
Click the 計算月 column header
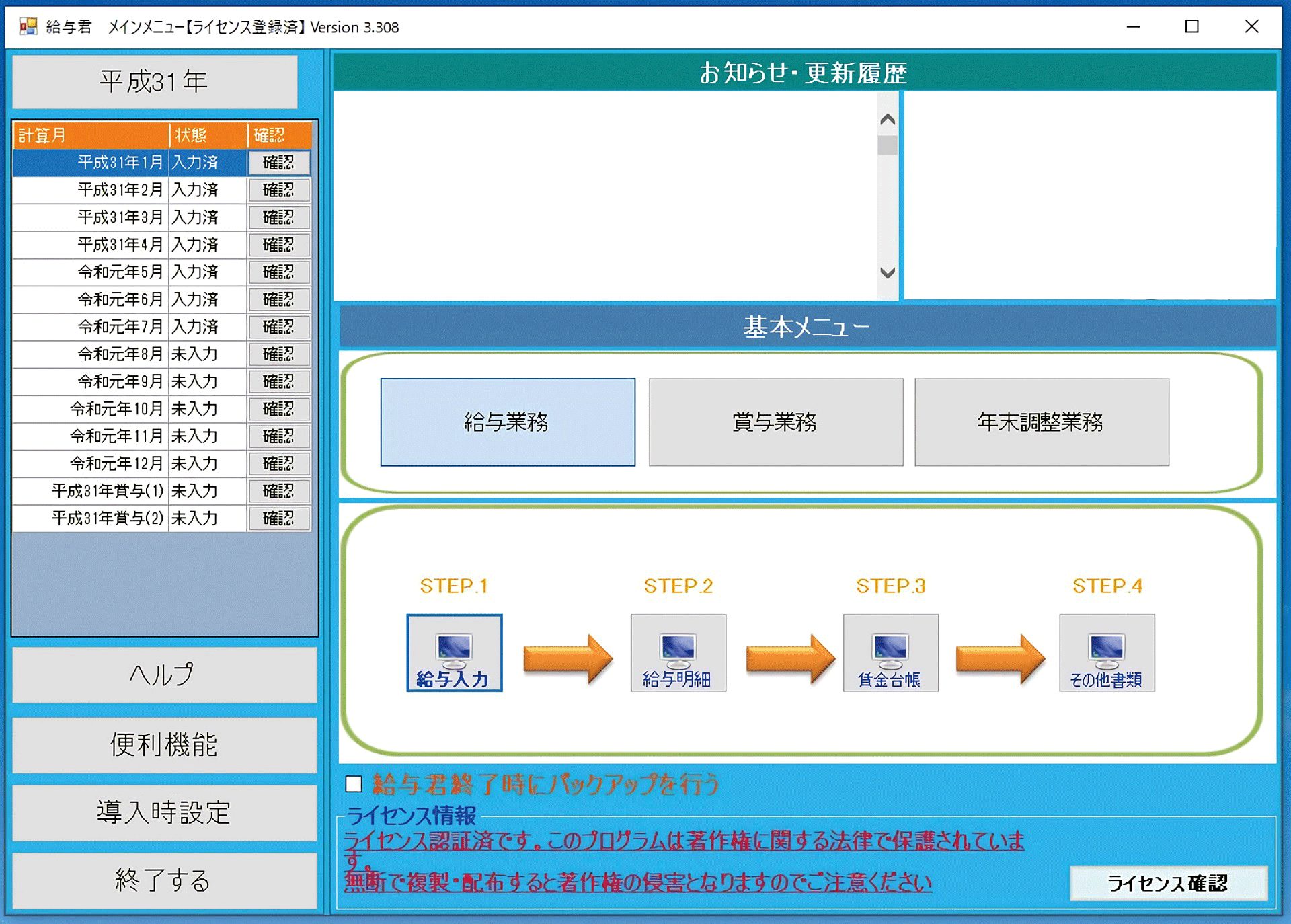click(x=91, y=135)
